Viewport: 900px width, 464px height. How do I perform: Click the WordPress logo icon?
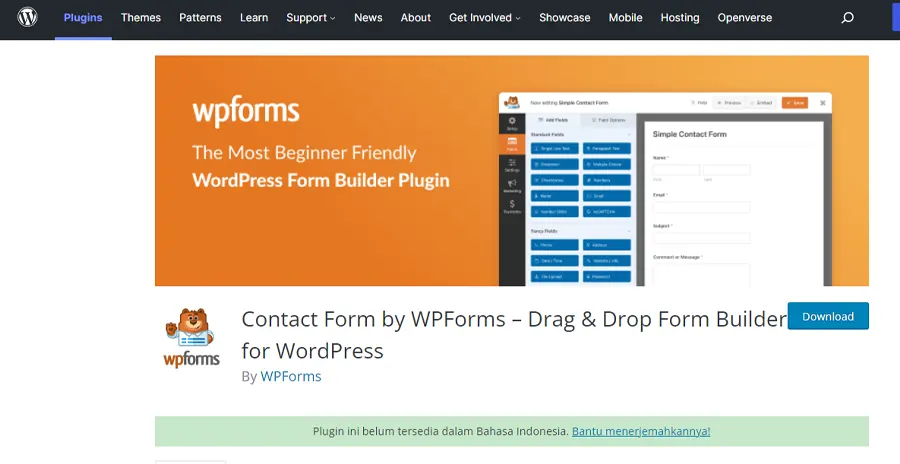click(27, 17)
